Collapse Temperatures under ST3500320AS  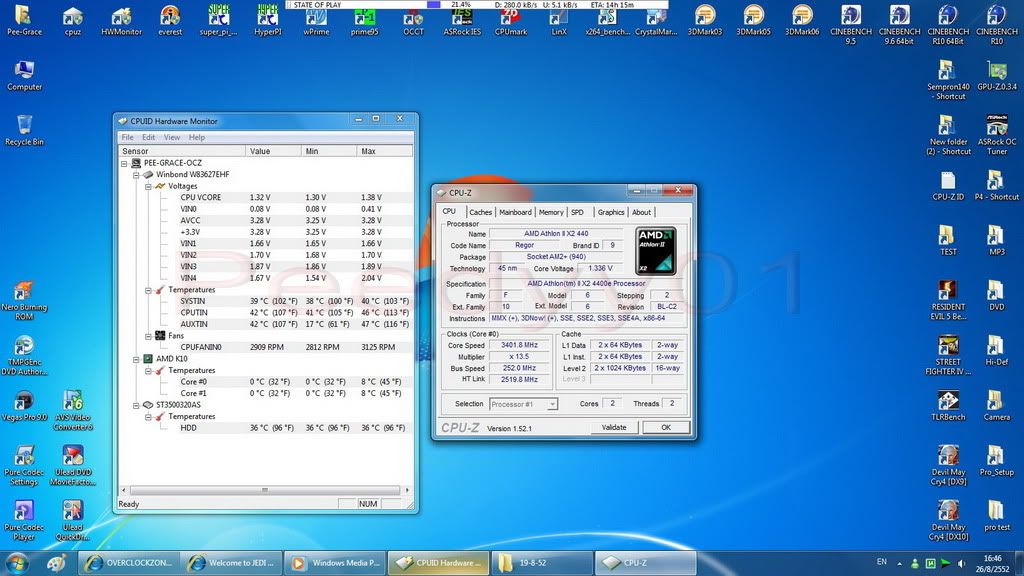pyautogui.click(x=148, y=417)
